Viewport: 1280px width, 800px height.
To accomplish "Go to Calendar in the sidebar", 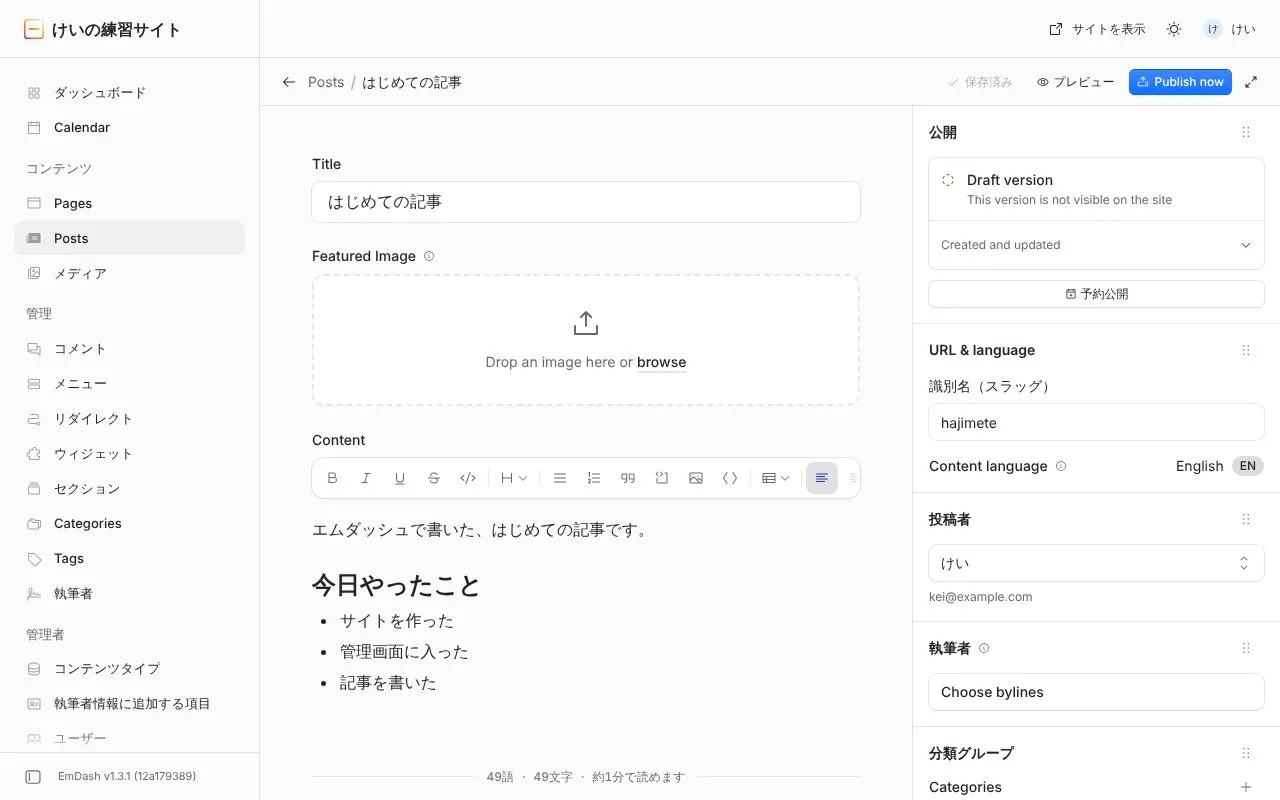I will [x=129, y=128].
